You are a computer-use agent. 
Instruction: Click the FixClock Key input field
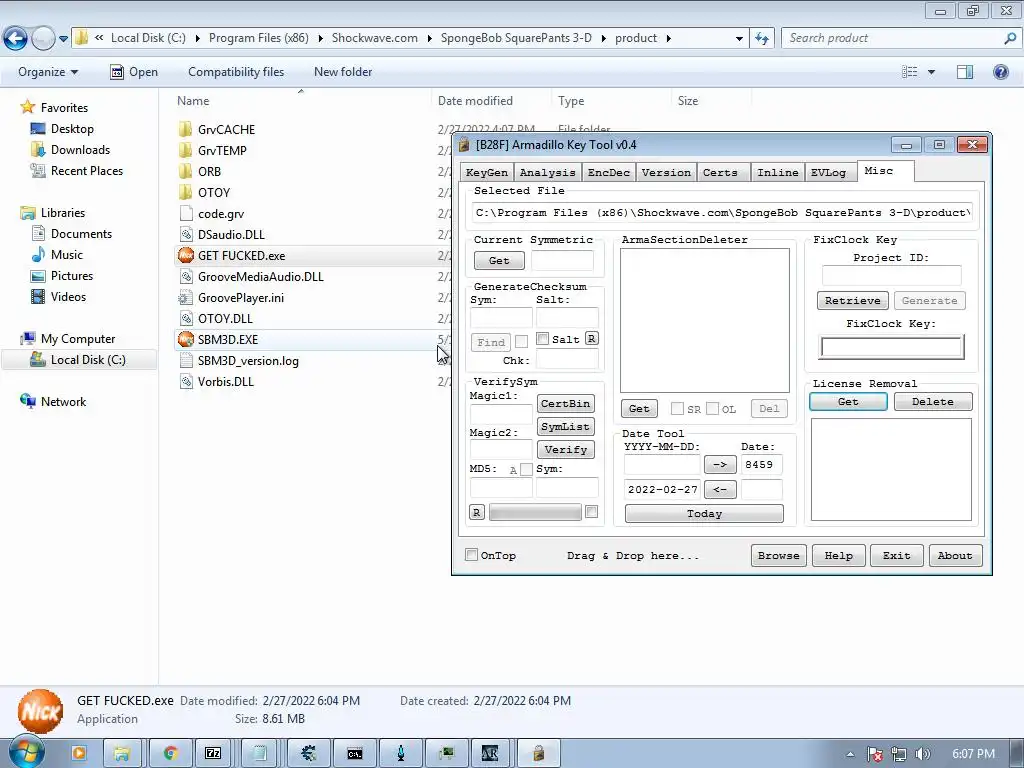[891, 347]
